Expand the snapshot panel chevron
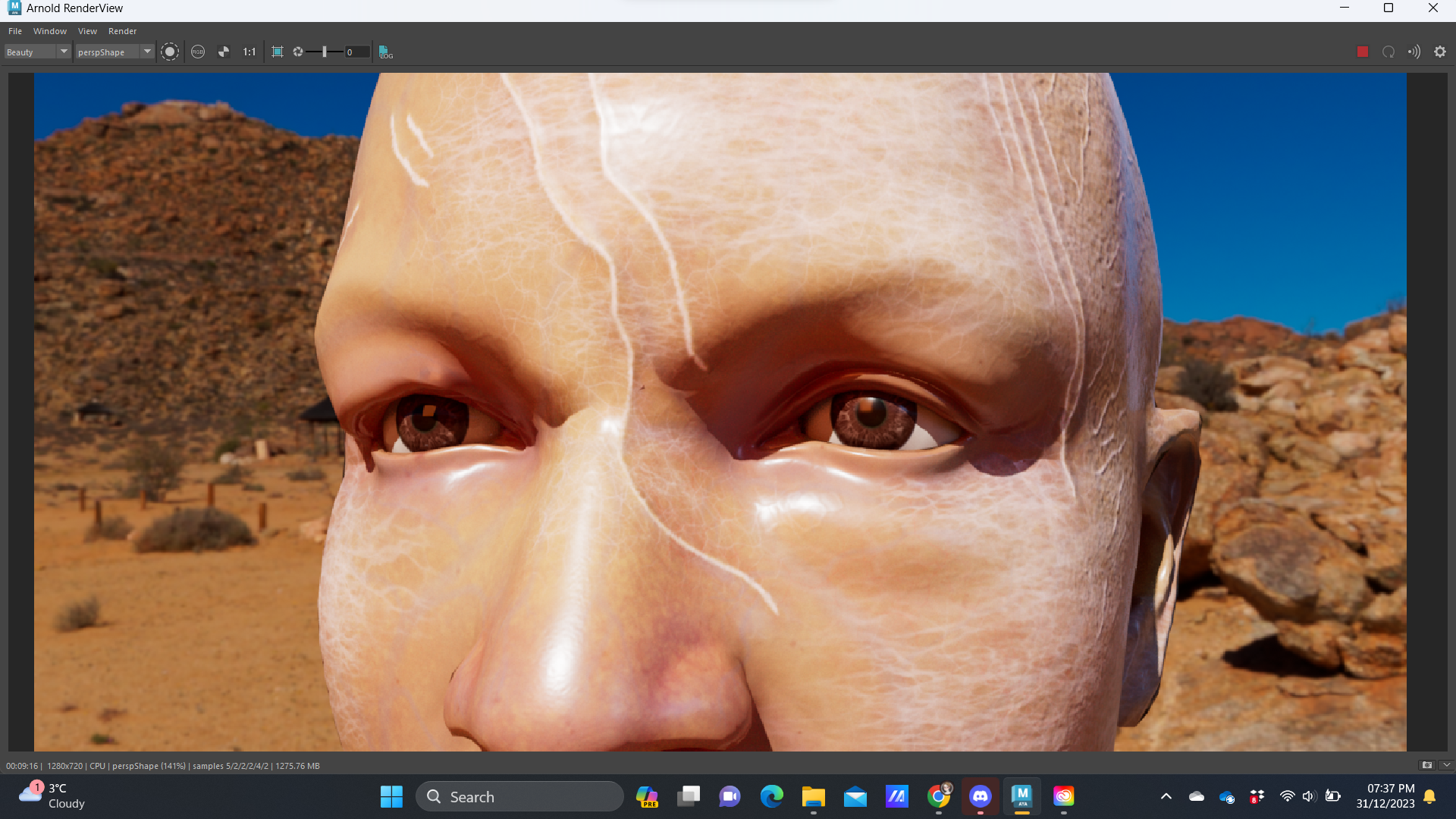This screenshot has width=1456, height=819. point(1446,765)
